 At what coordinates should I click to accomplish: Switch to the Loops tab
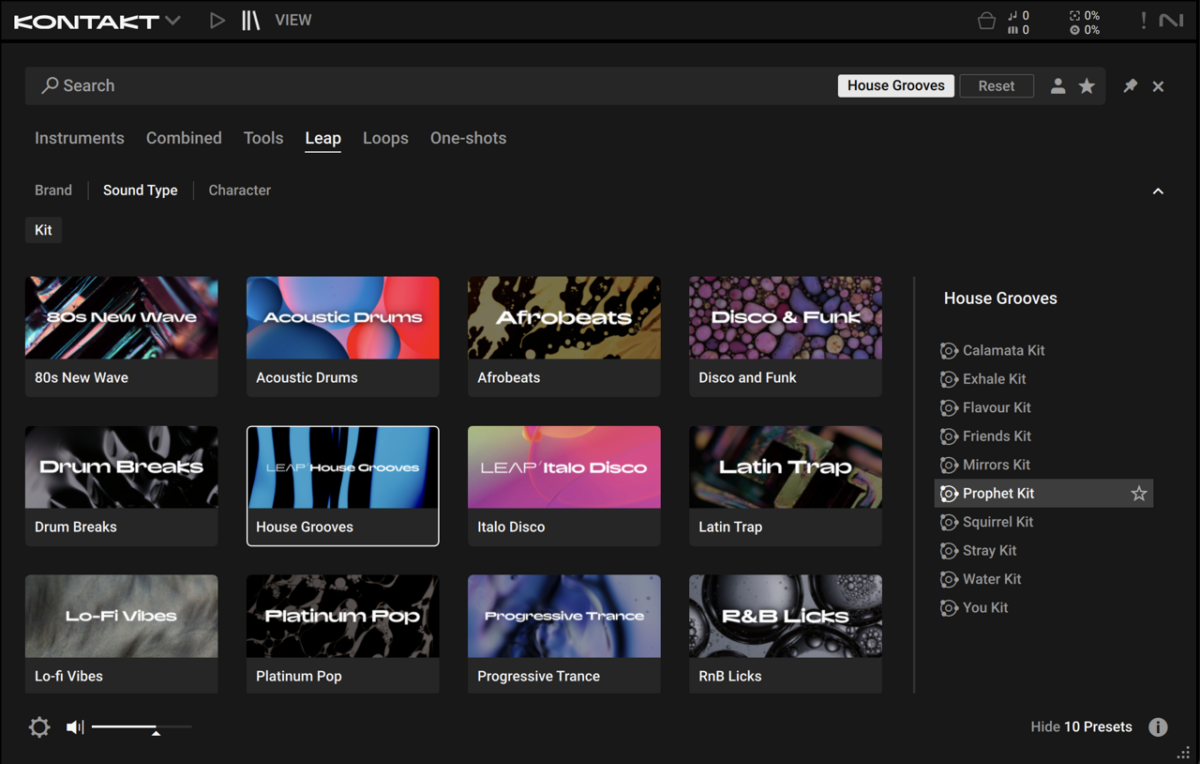click(385, 138)
